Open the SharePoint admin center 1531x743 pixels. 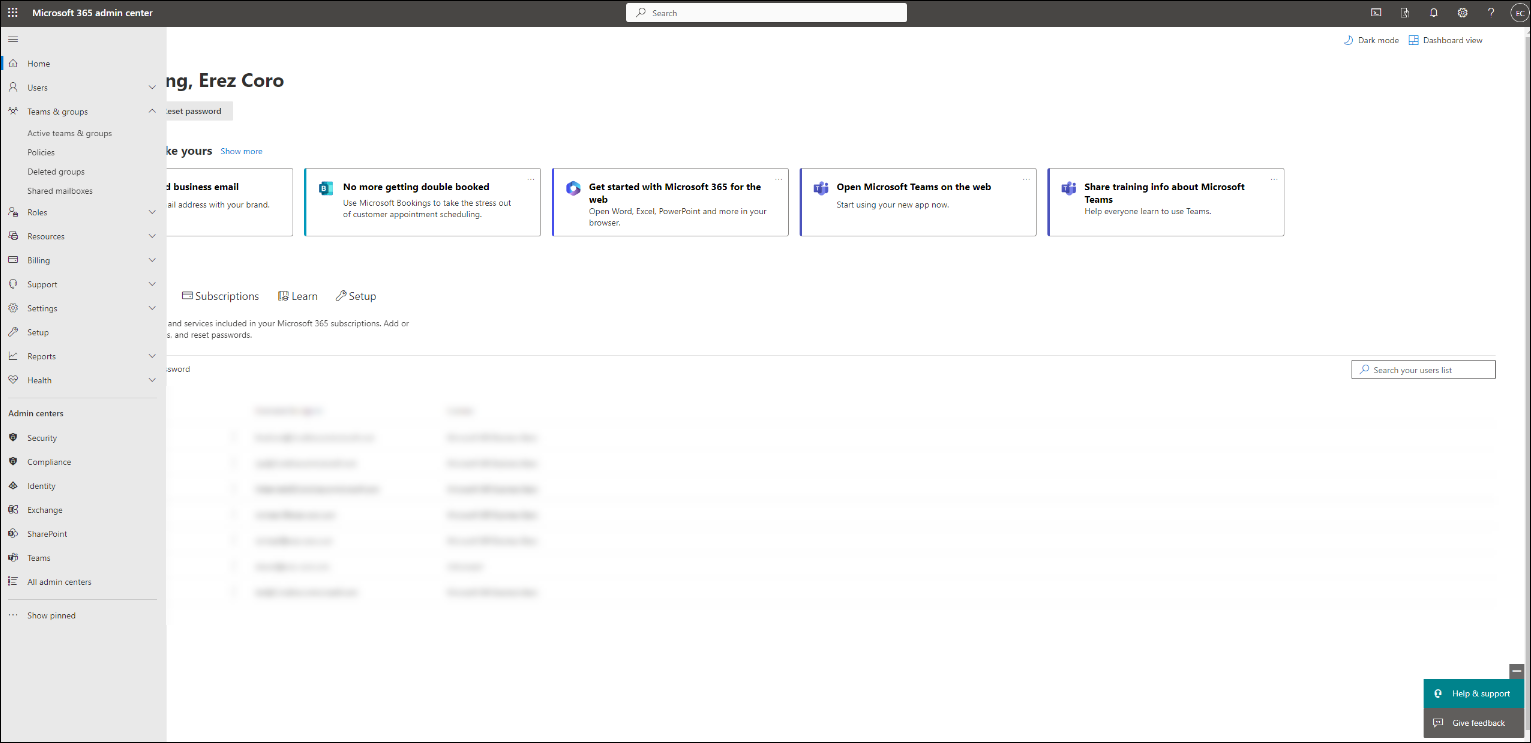(x=47, y=534)
